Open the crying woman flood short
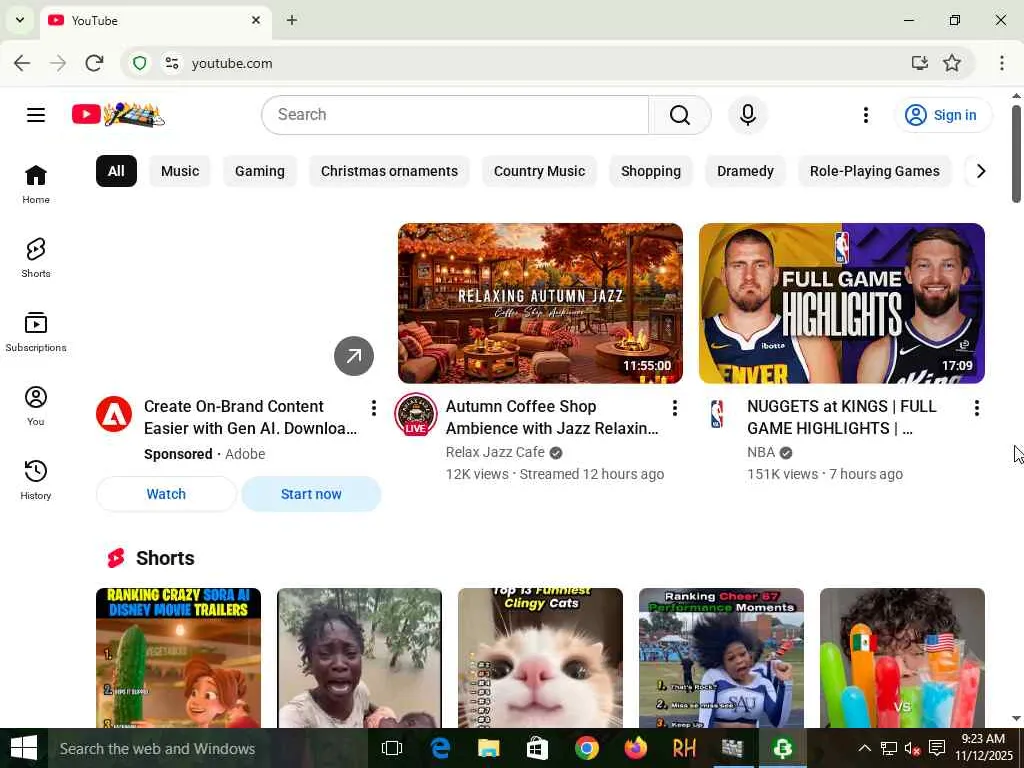The image size is (1024, 768). [x=359, y=658]
